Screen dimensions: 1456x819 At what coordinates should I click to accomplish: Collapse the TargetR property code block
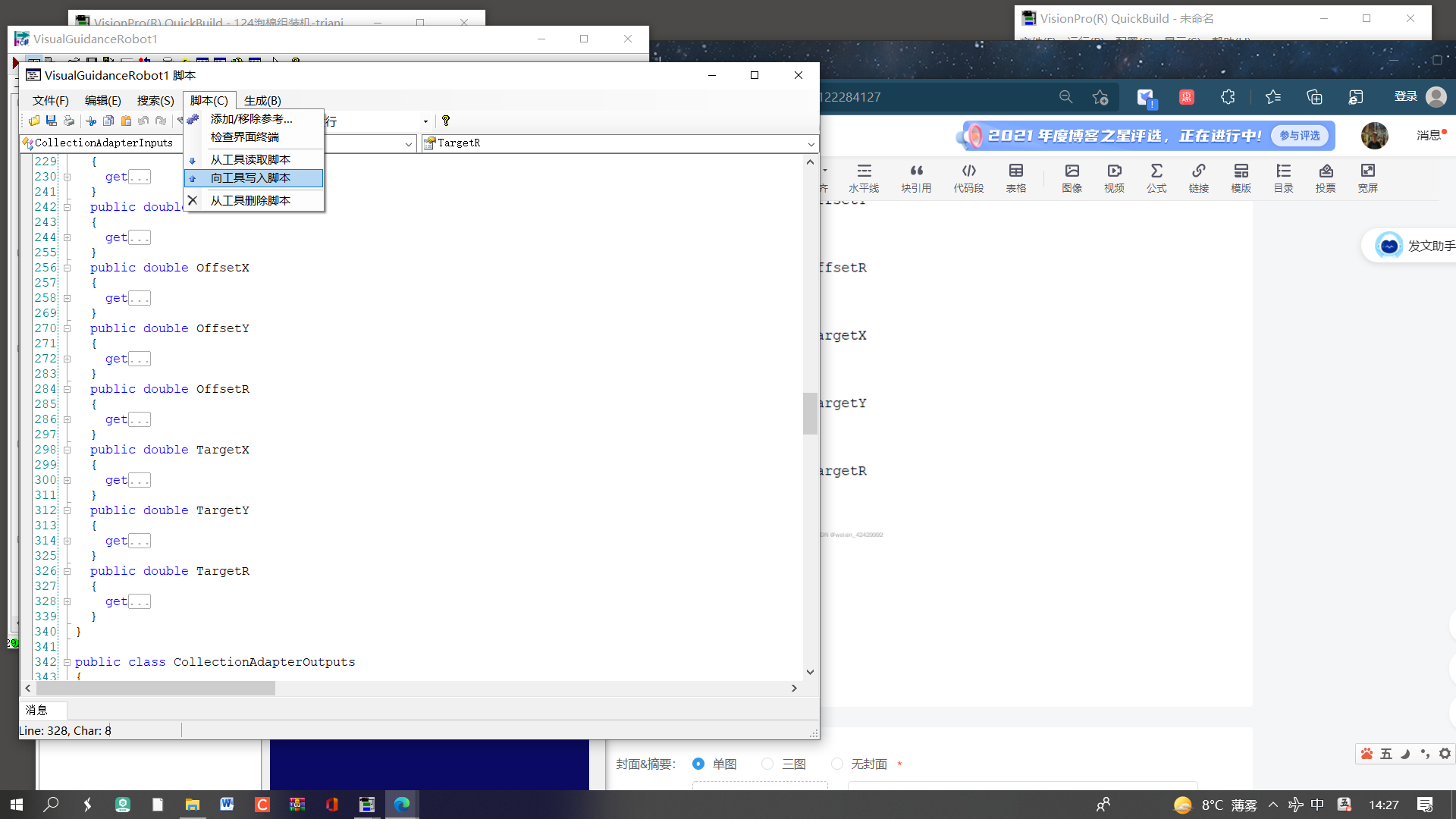(67, 571)
